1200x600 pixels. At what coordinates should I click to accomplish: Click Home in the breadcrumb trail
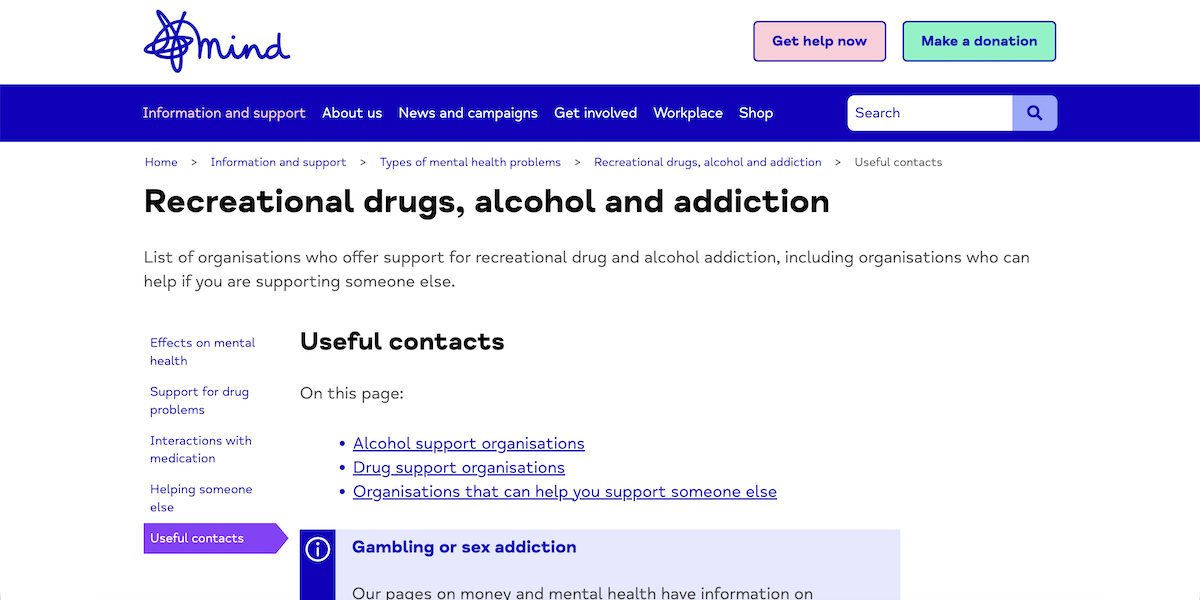pyautogui.click(x=161, y=162)
